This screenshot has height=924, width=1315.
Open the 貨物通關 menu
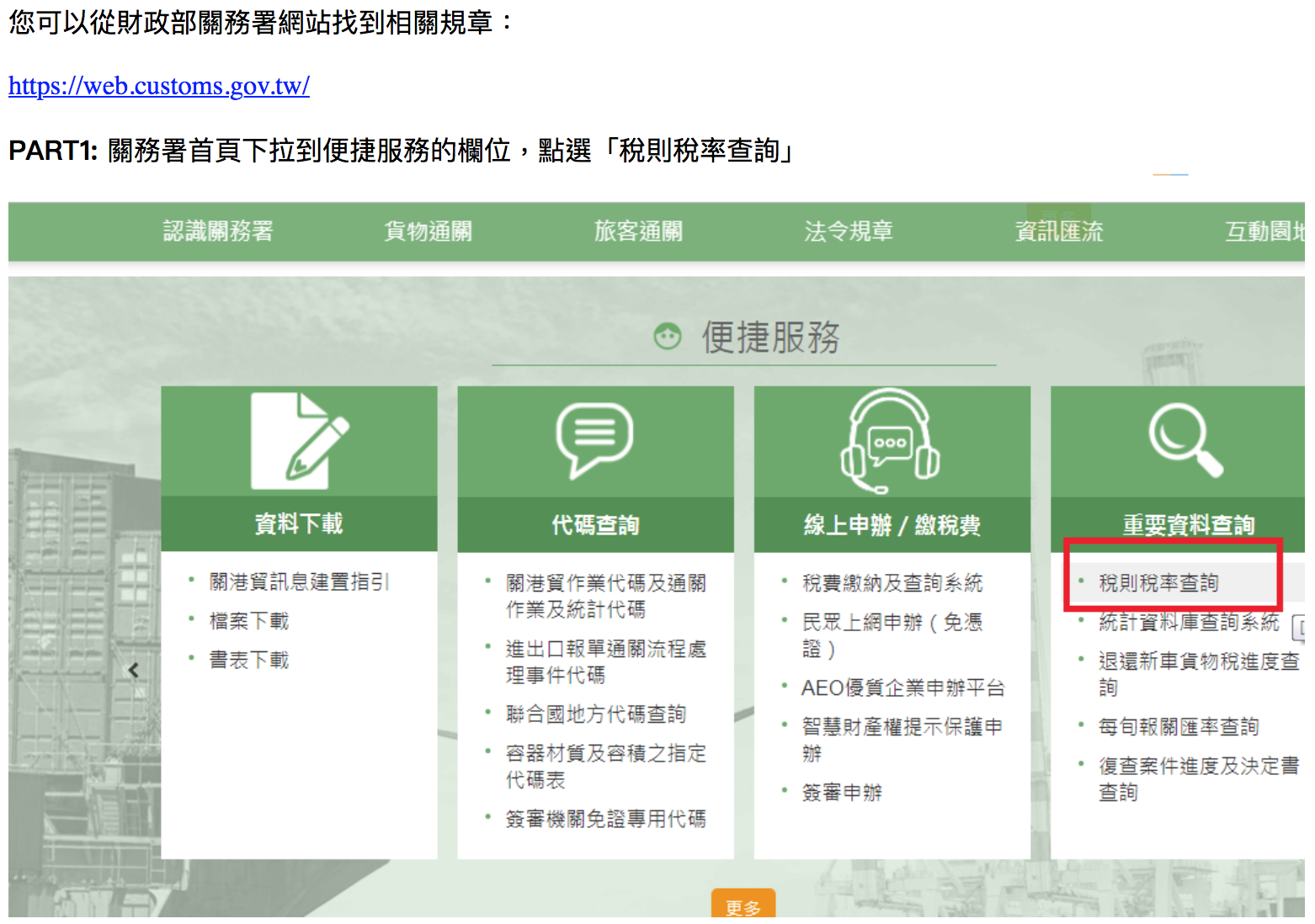(428, 231)
